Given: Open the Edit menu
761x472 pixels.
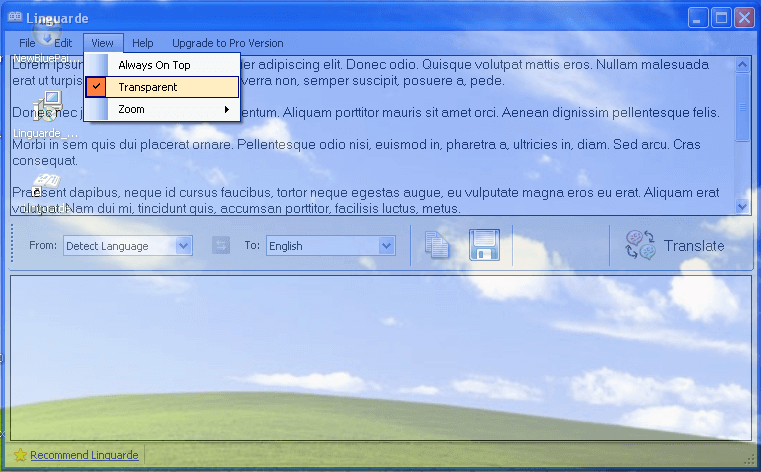Looking at the screenshot, I should click(63, 43).
